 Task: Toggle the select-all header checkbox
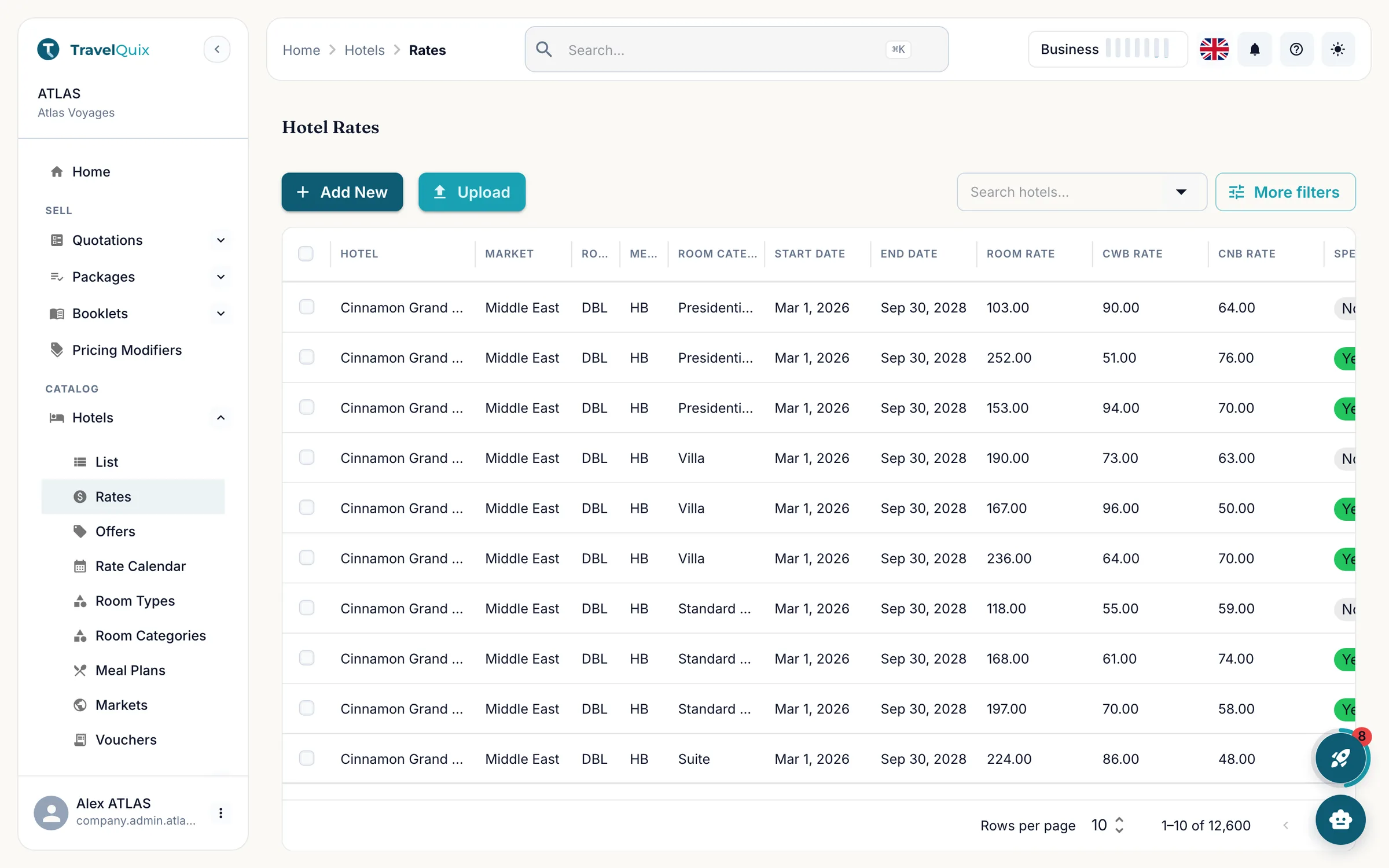point(306,253)
